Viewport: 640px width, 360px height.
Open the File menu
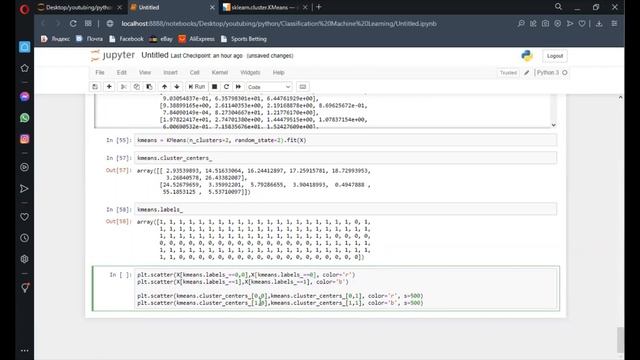point(100,72)
